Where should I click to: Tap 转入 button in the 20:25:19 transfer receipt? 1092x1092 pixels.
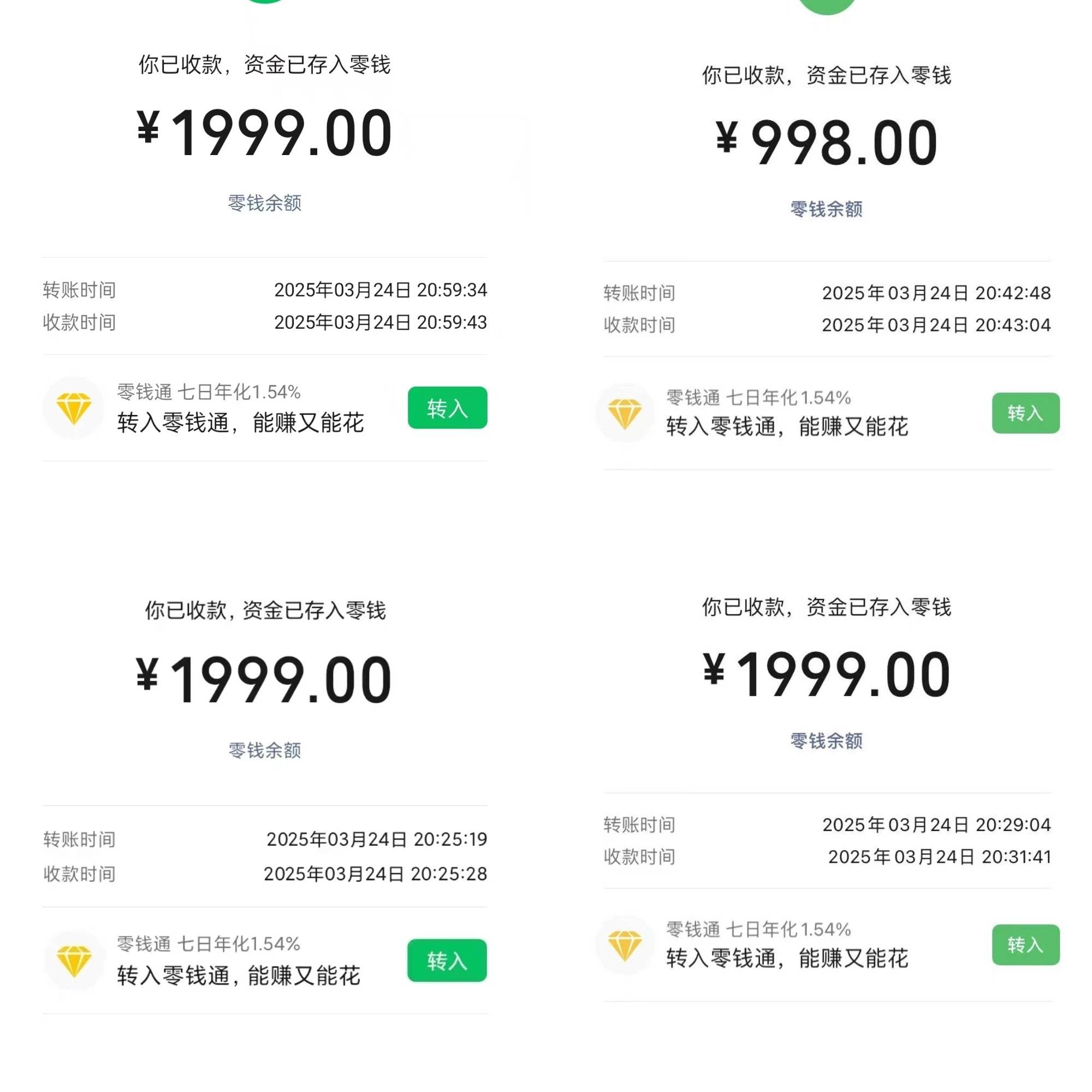coord(447,960)
